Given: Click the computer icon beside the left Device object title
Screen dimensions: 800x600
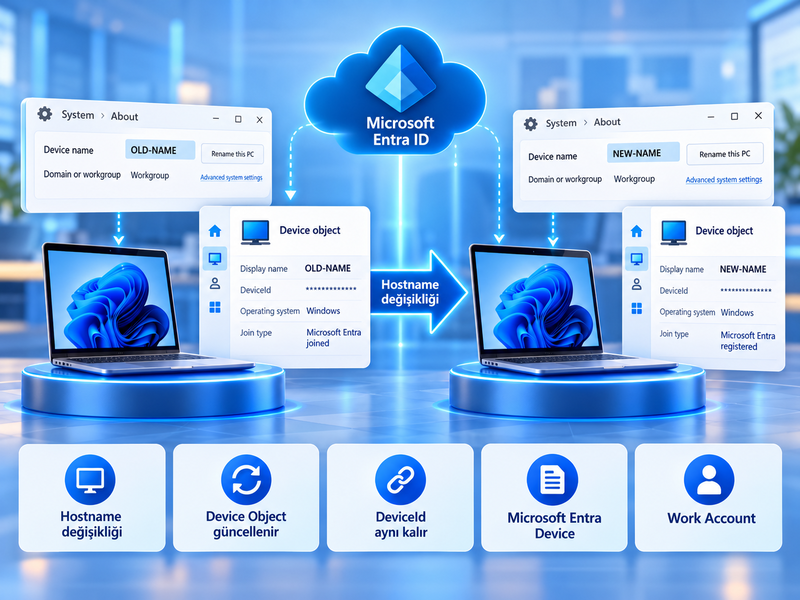Looking at the screenshot, I should coord(255,232).
